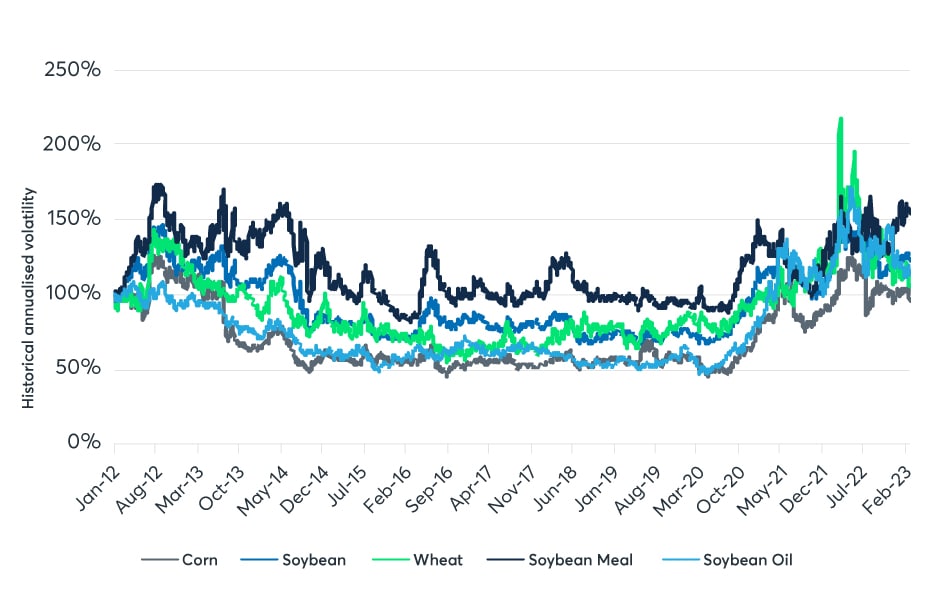Click the 0% y-axis label
This screenshot has width=940, height=600.
click(x=85, y=441)
